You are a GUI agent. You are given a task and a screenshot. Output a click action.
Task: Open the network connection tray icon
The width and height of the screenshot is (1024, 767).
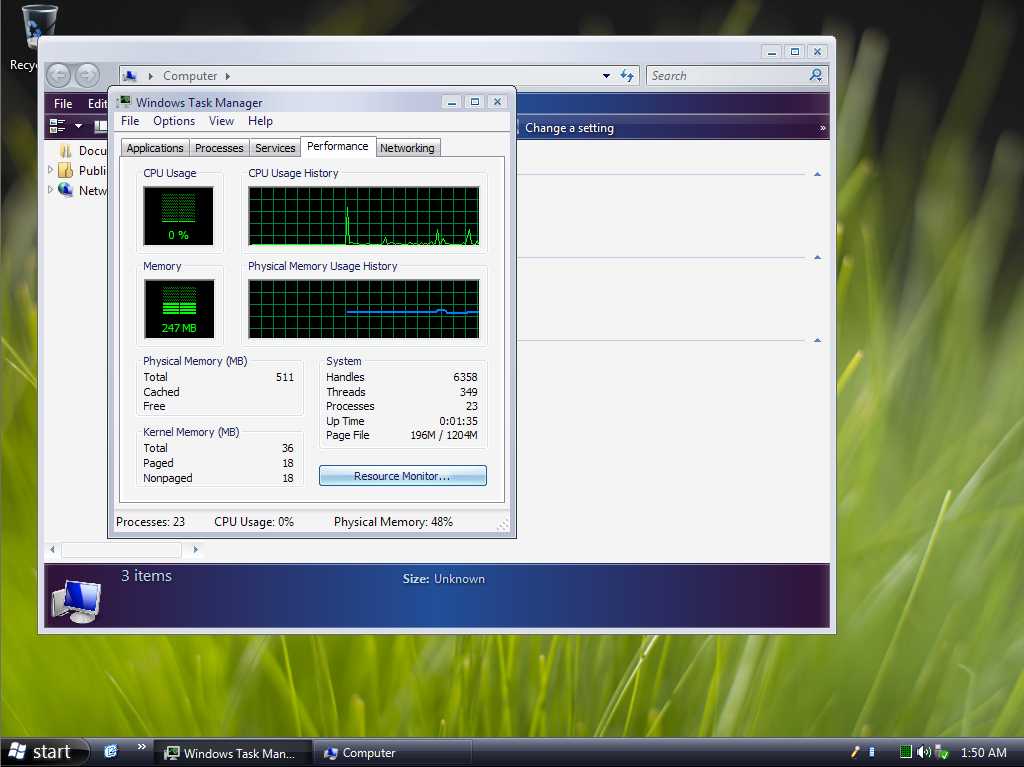(941, 753)
